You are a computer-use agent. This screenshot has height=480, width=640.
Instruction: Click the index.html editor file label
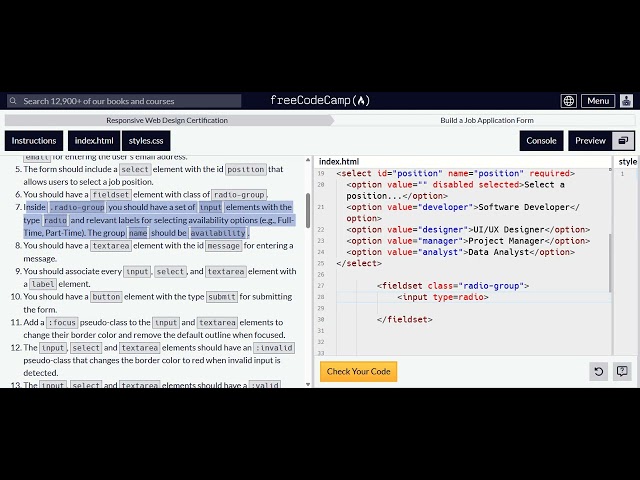[339, 162]
